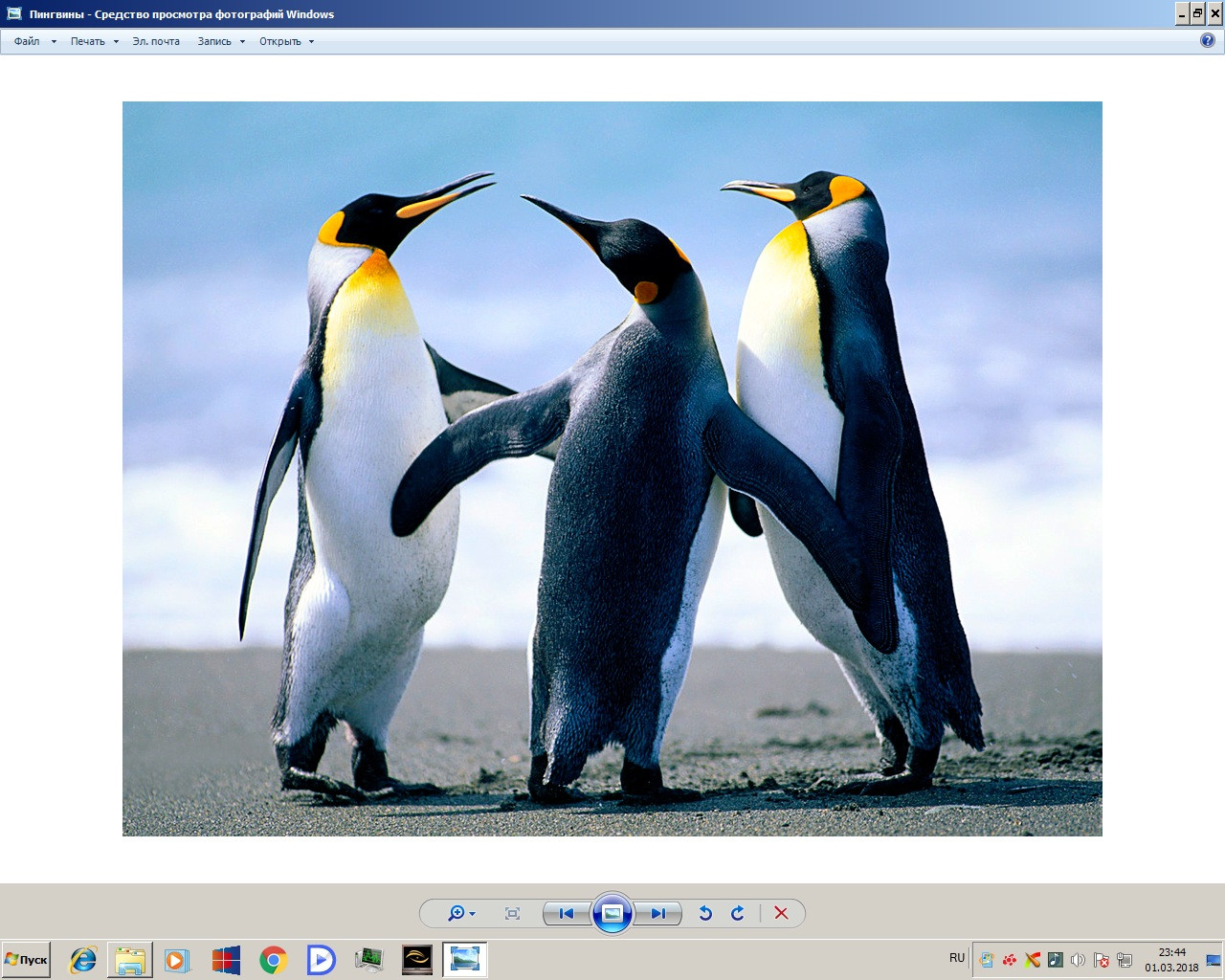
Task: Launch Google Chrome from the taskbar
Action: point(274,960)
